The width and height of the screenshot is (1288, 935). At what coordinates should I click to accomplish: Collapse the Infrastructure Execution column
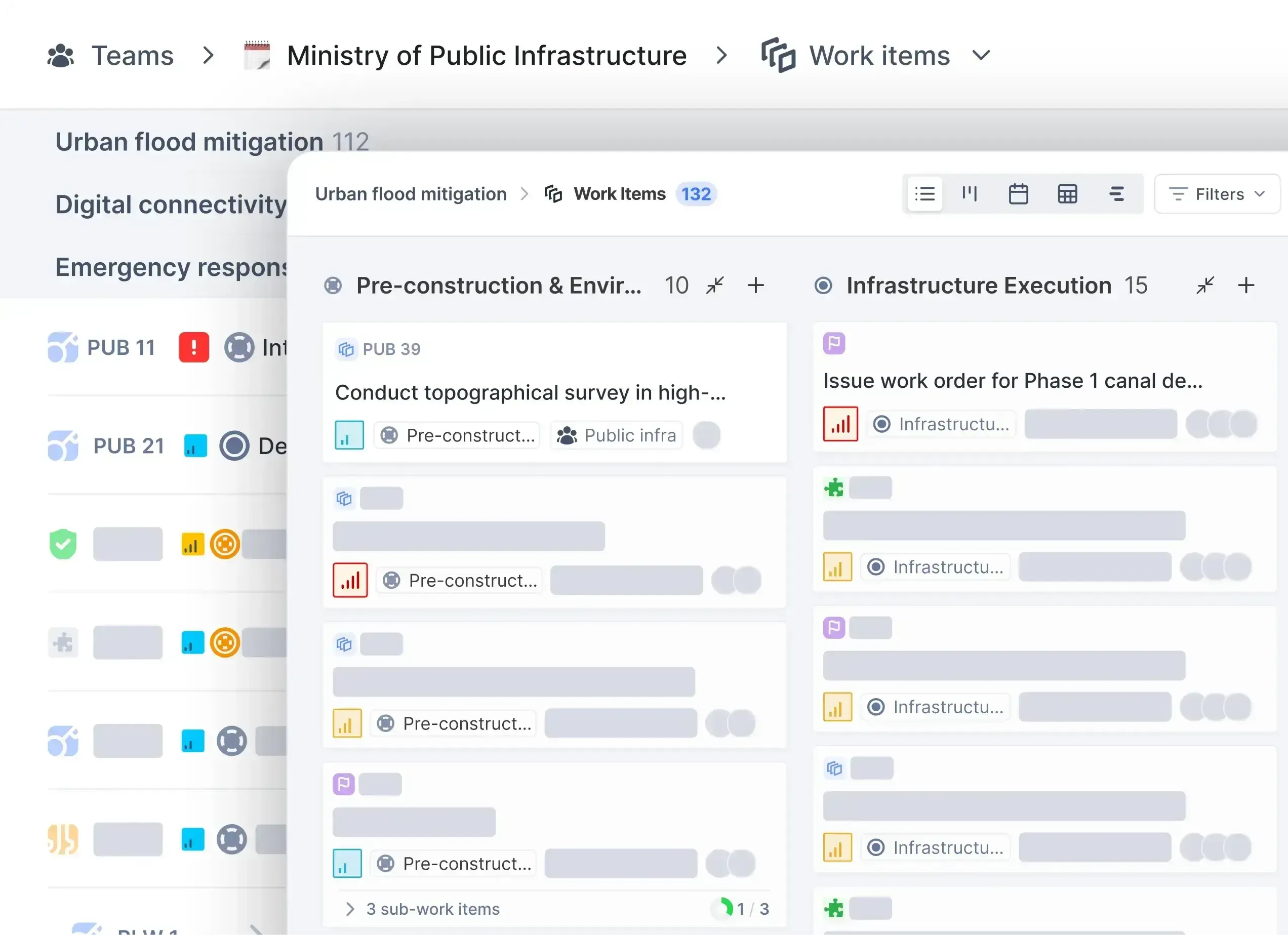[x=1205, y=286]
